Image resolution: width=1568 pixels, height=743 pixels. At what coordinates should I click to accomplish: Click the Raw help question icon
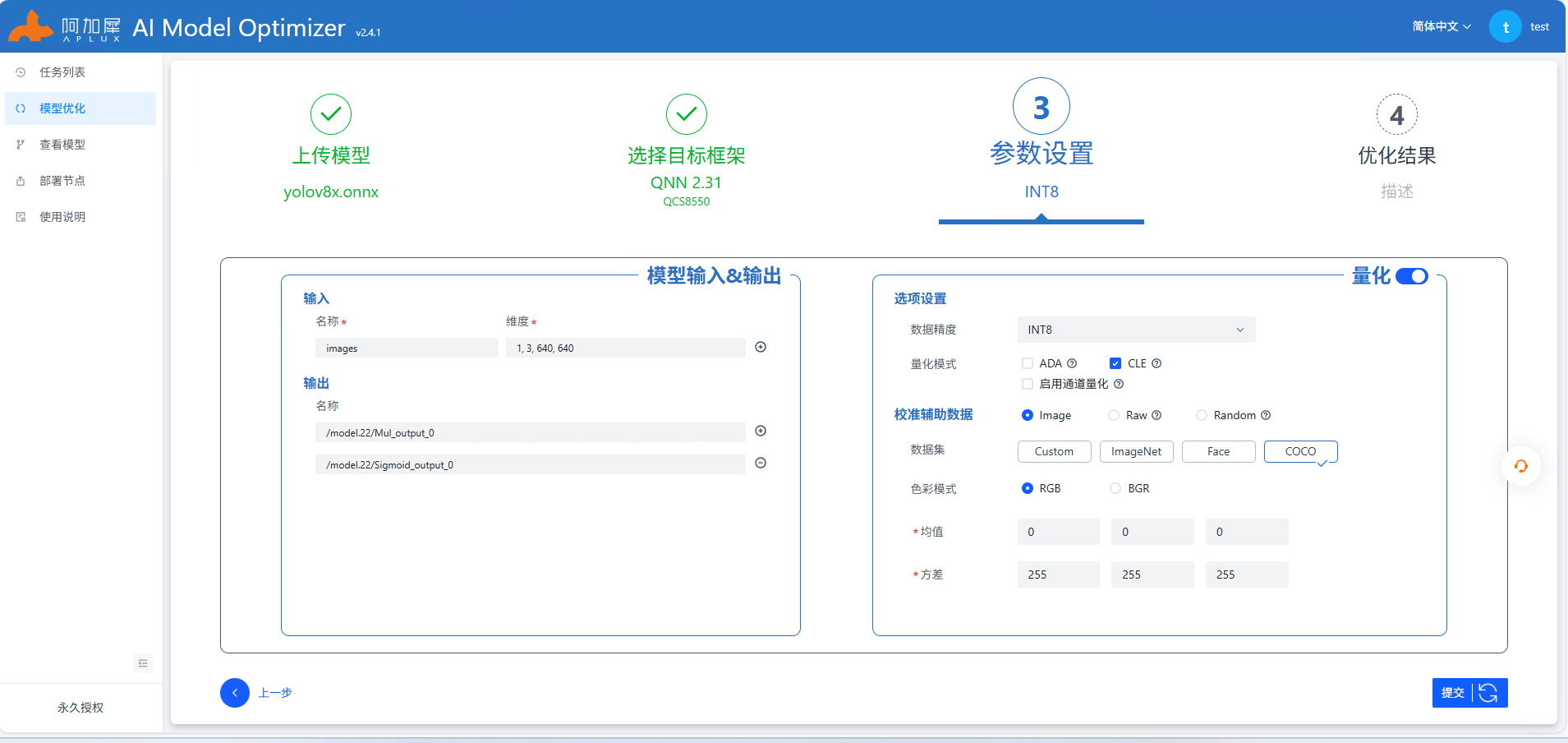pyautogui.click(x=1156, y=415)
